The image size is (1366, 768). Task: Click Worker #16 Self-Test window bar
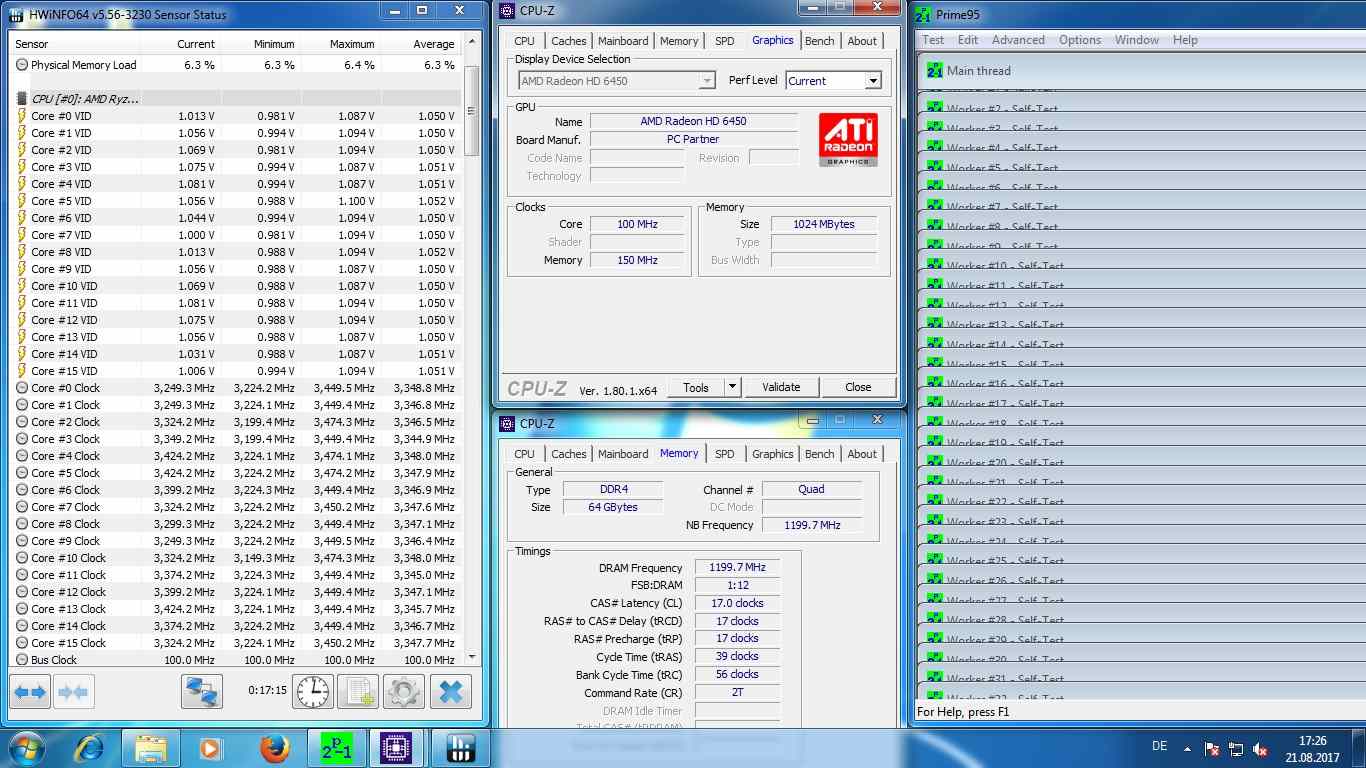tap(1141, 384)
